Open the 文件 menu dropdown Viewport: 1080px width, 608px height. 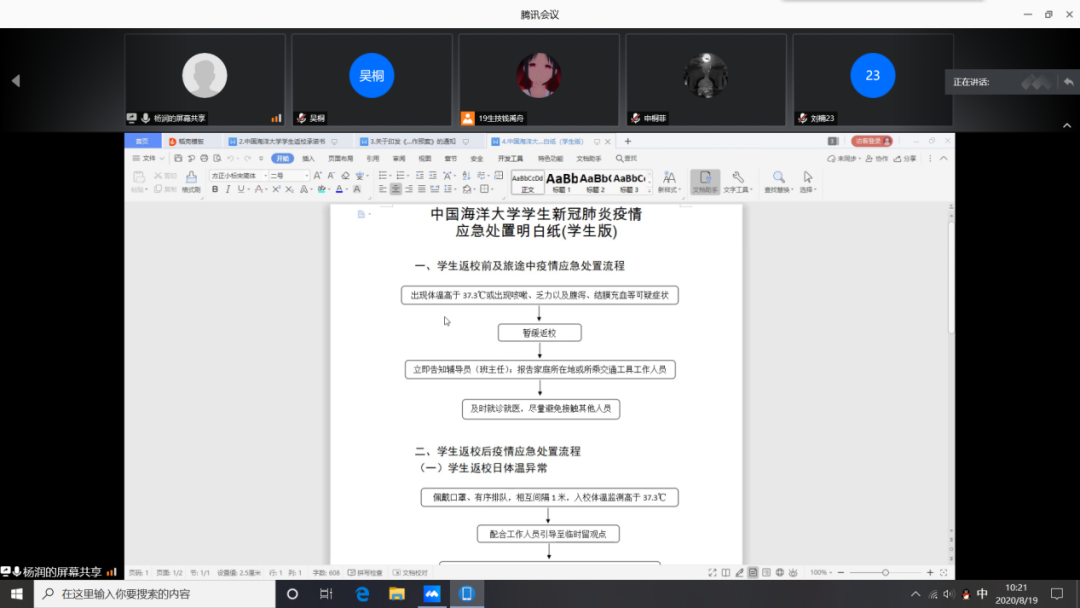click(x=149, y=158)
